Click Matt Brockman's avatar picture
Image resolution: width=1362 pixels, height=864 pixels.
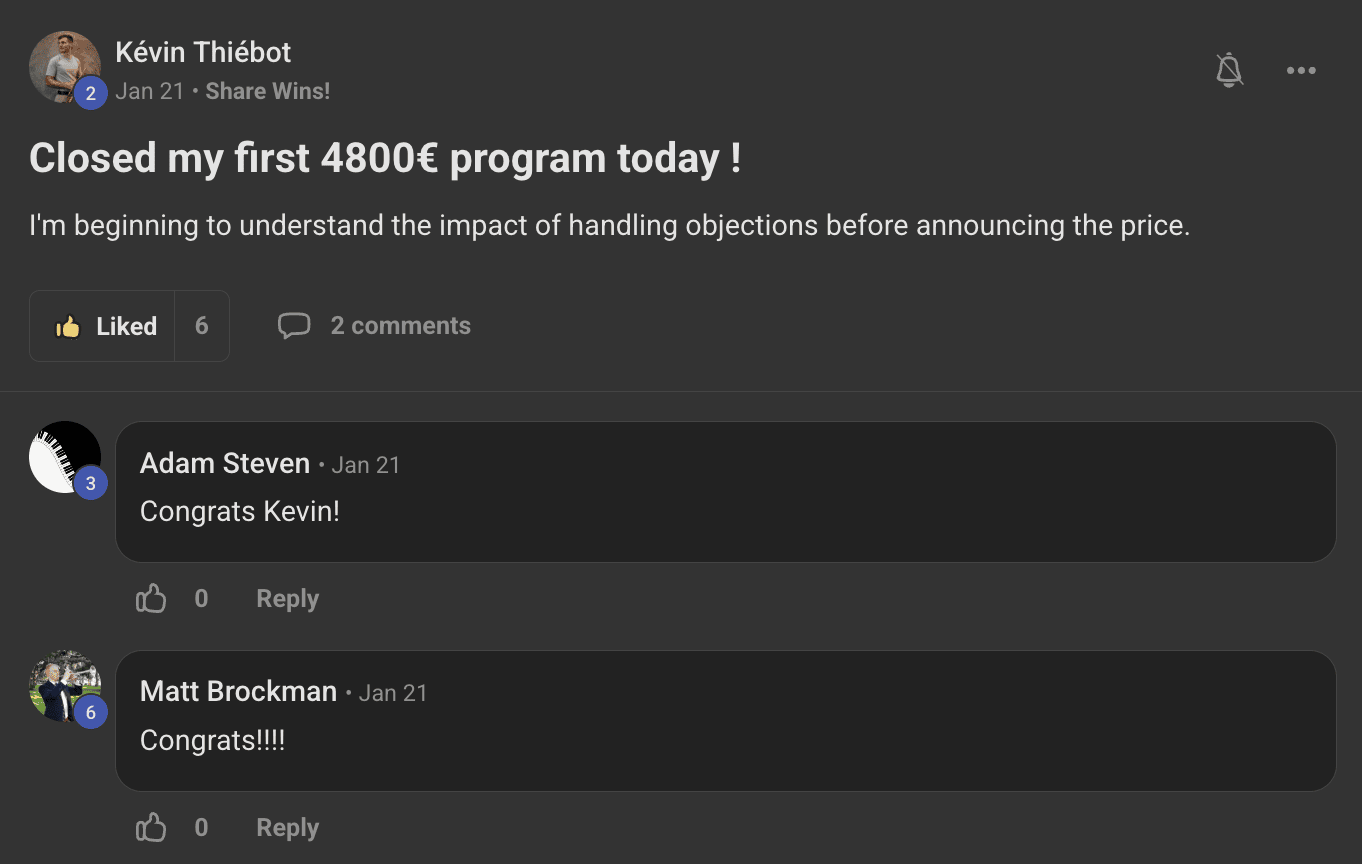(x=62, y=684)
